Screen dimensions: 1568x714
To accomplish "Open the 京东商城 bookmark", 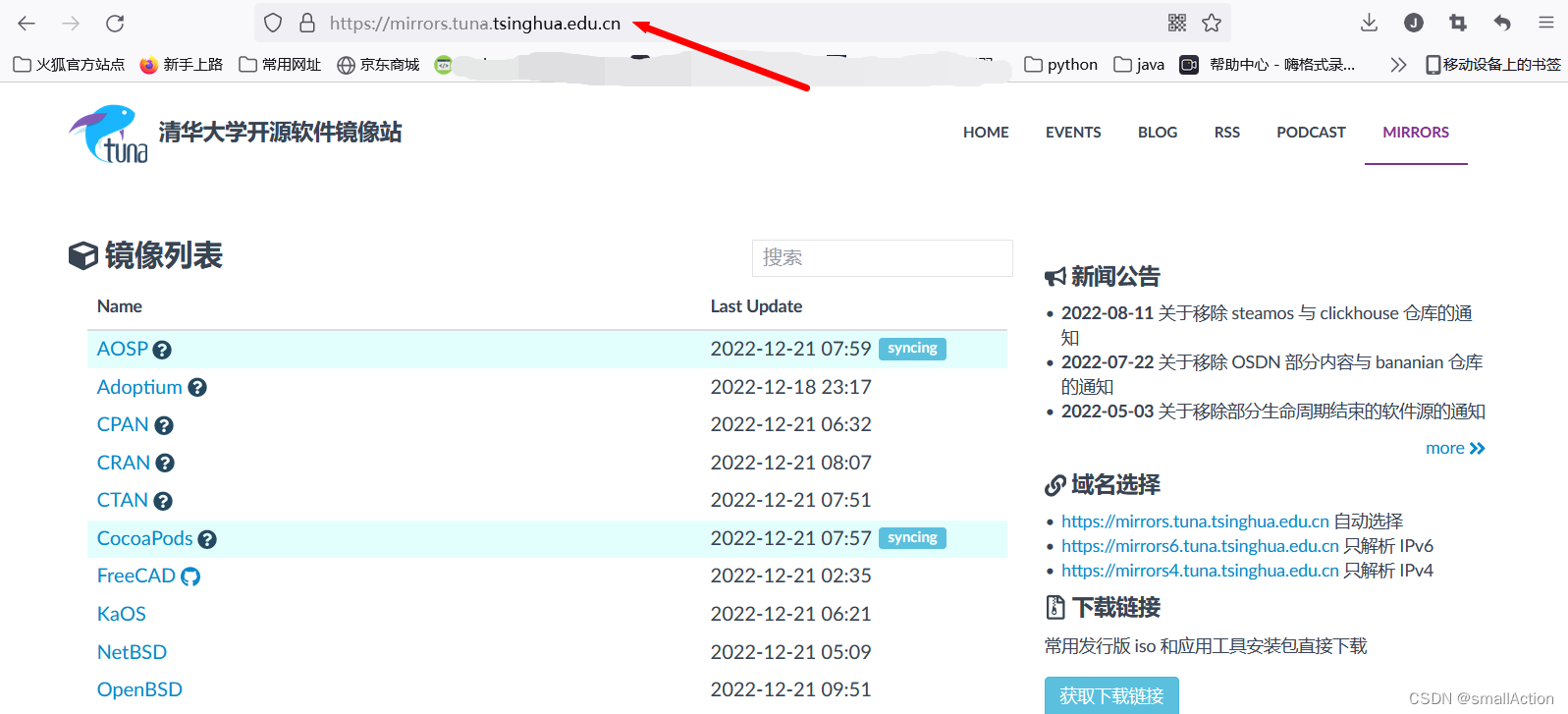I will coord(379,65).
